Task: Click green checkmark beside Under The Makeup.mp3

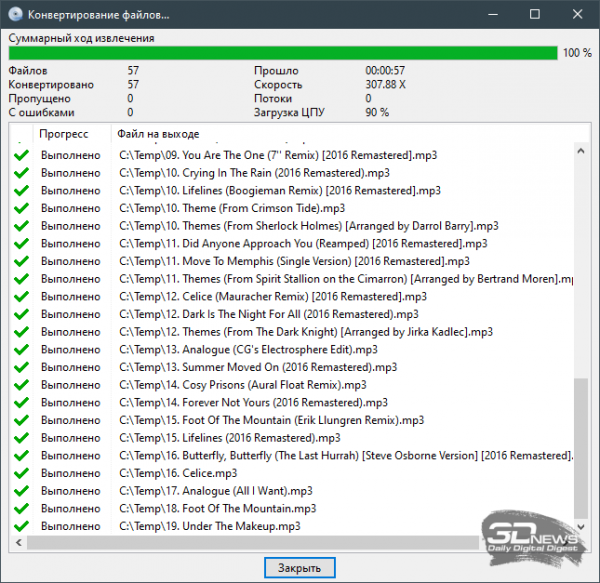Action: tap(19, 526)
